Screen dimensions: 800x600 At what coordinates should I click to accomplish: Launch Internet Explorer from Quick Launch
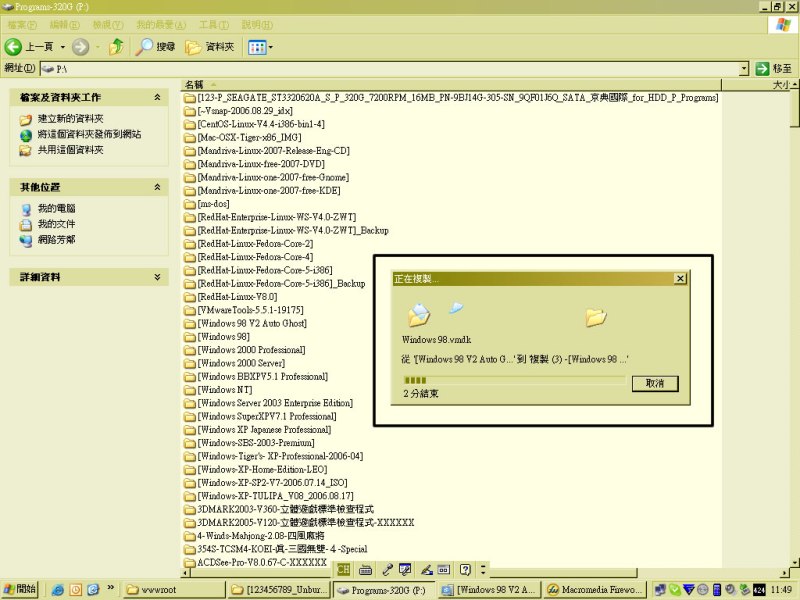(58, 589)
